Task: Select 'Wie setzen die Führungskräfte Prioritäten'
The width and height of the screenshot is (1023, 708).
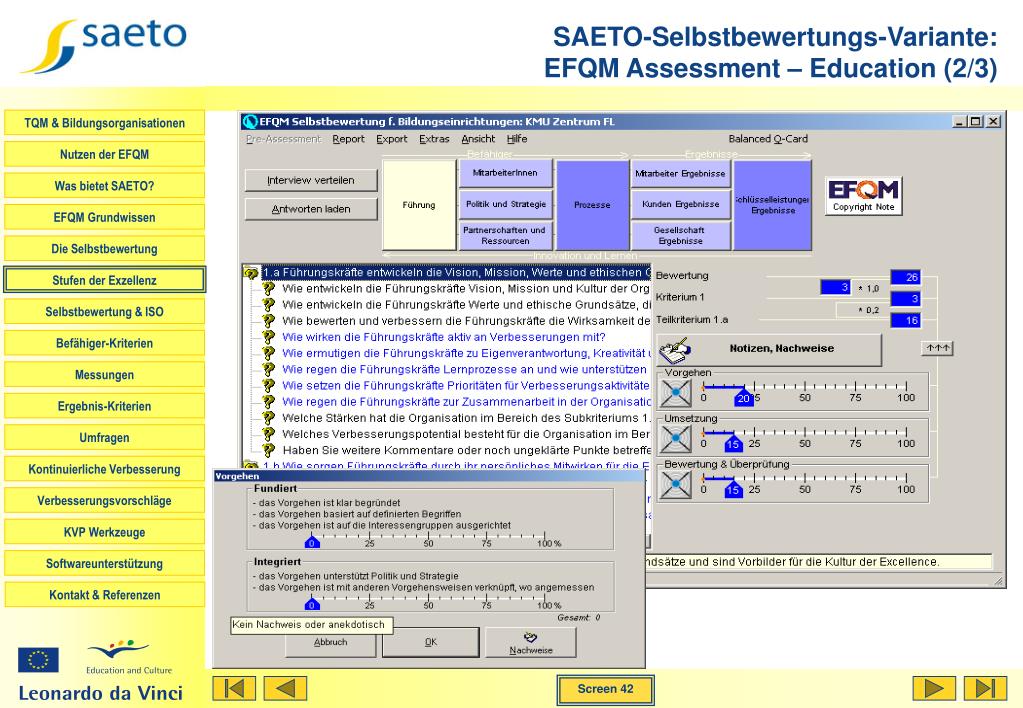Action: tap(465, 386)
